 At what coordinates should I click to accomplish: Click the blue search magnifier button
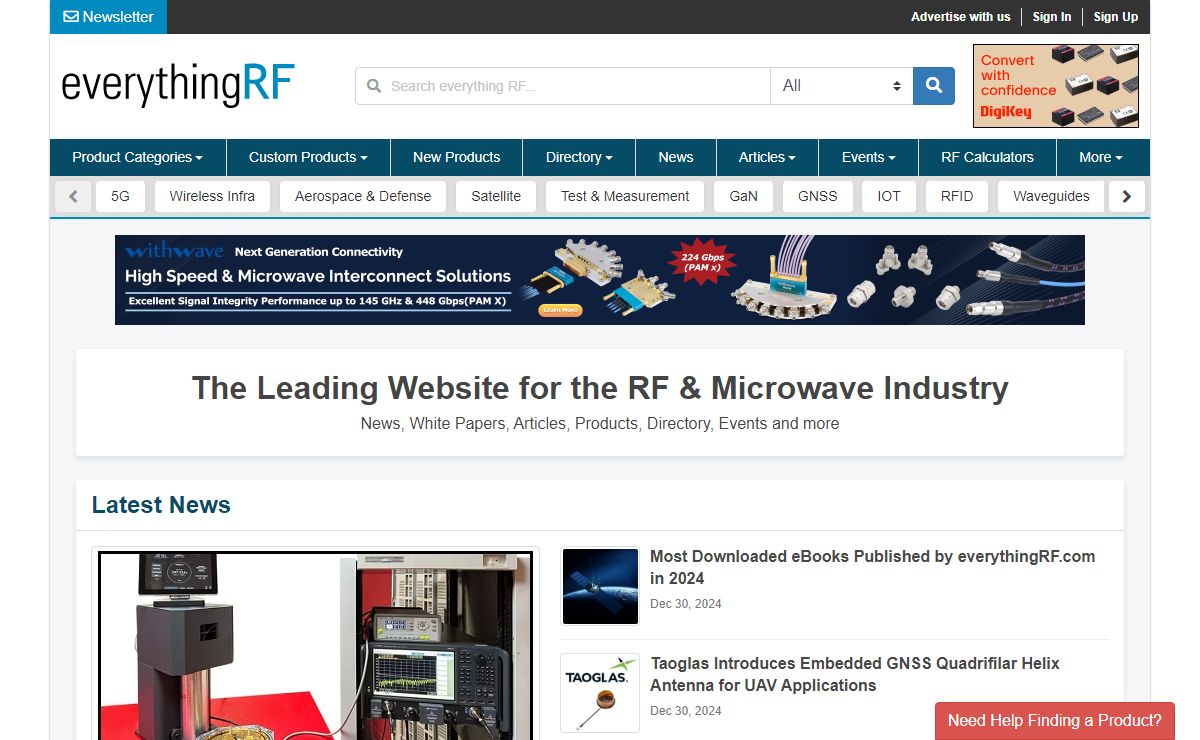(x=934, y=86)
